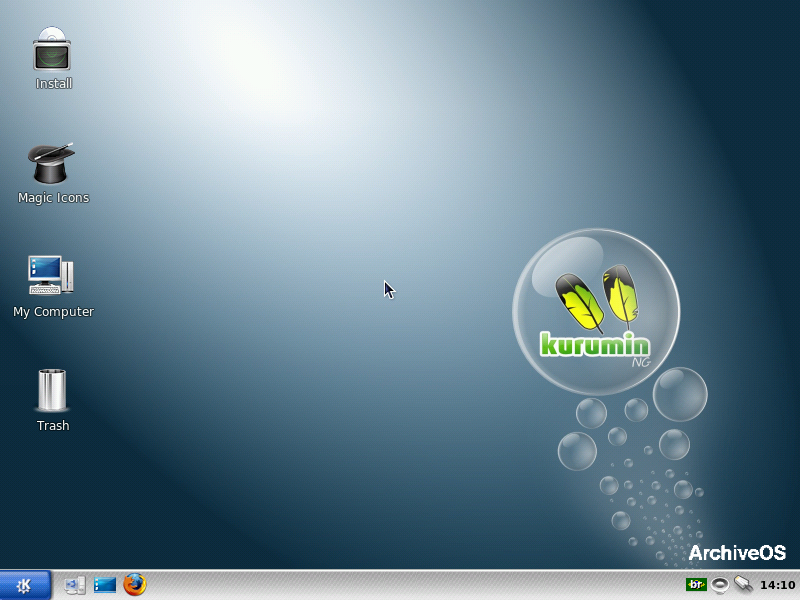Select the "Trash" label text

[53, 426]
